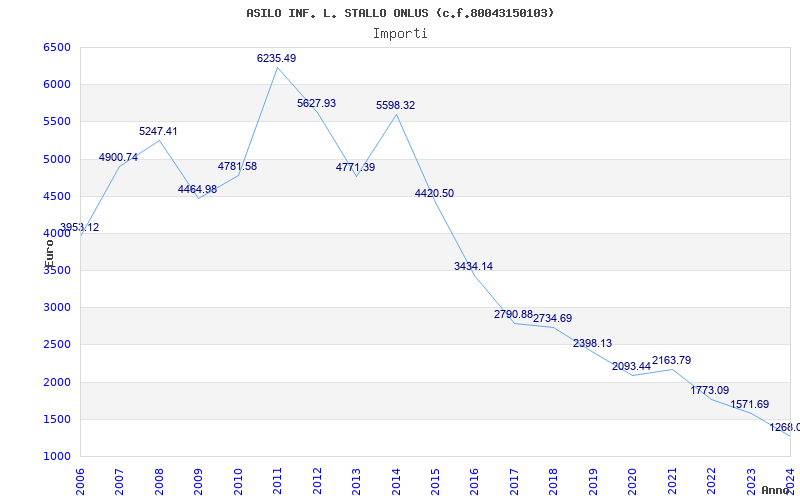Click the 2398.13 data label
The width and height of the screenshot is (800, 500).
(592, 343)
